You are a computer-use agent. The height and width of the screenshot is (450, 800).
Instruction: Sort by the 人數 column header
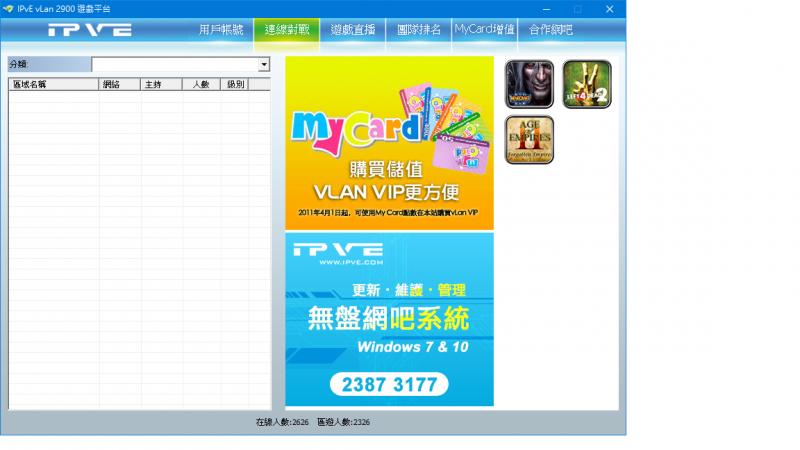point(201,84)
